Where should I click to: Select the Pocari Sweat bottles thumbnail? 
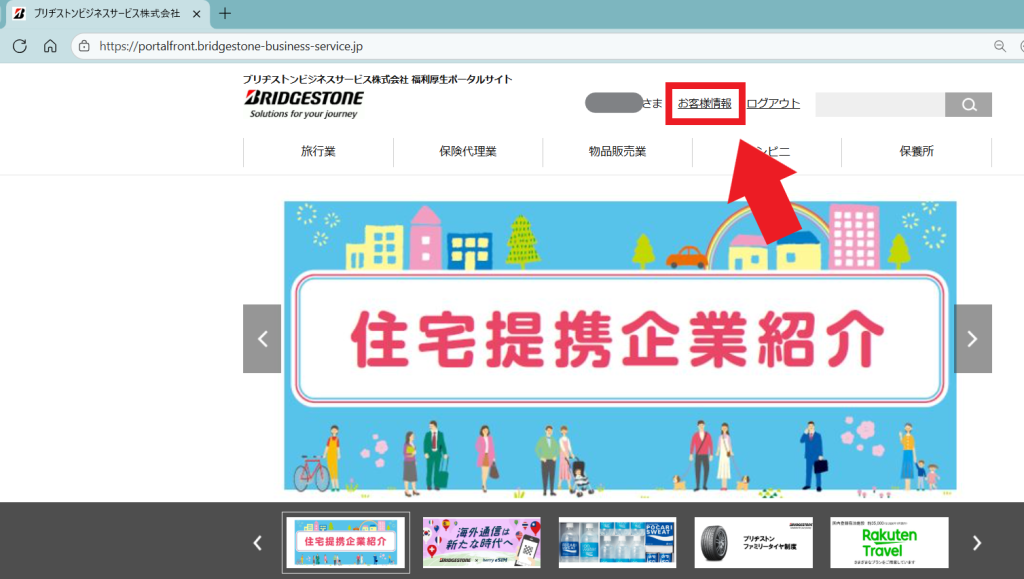point(617,543)
